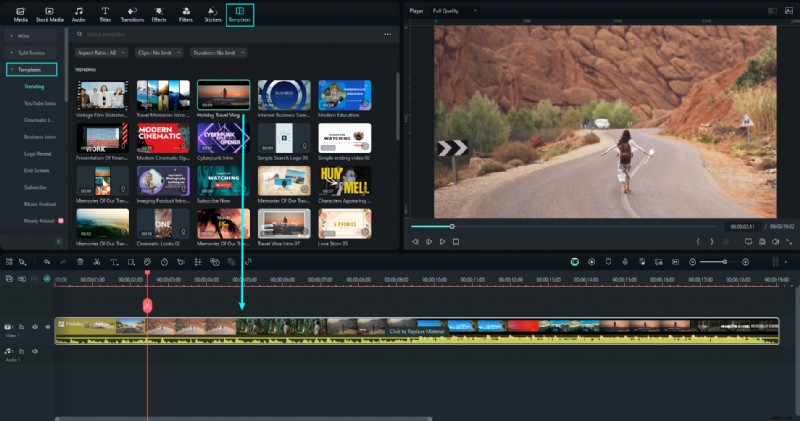Zoom out the timeline with minus

pos(692,262)
